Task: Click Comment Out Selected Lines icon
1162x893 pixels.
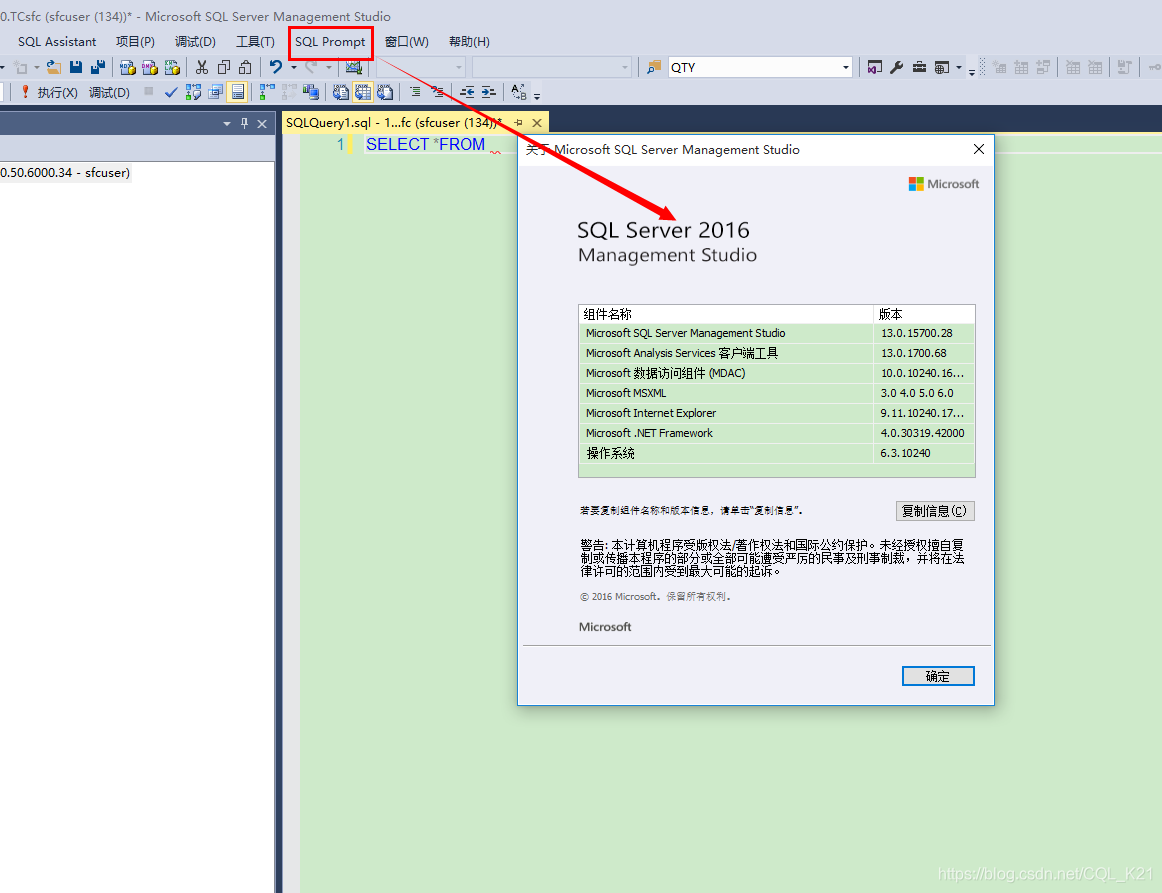Action: [416, 92]
